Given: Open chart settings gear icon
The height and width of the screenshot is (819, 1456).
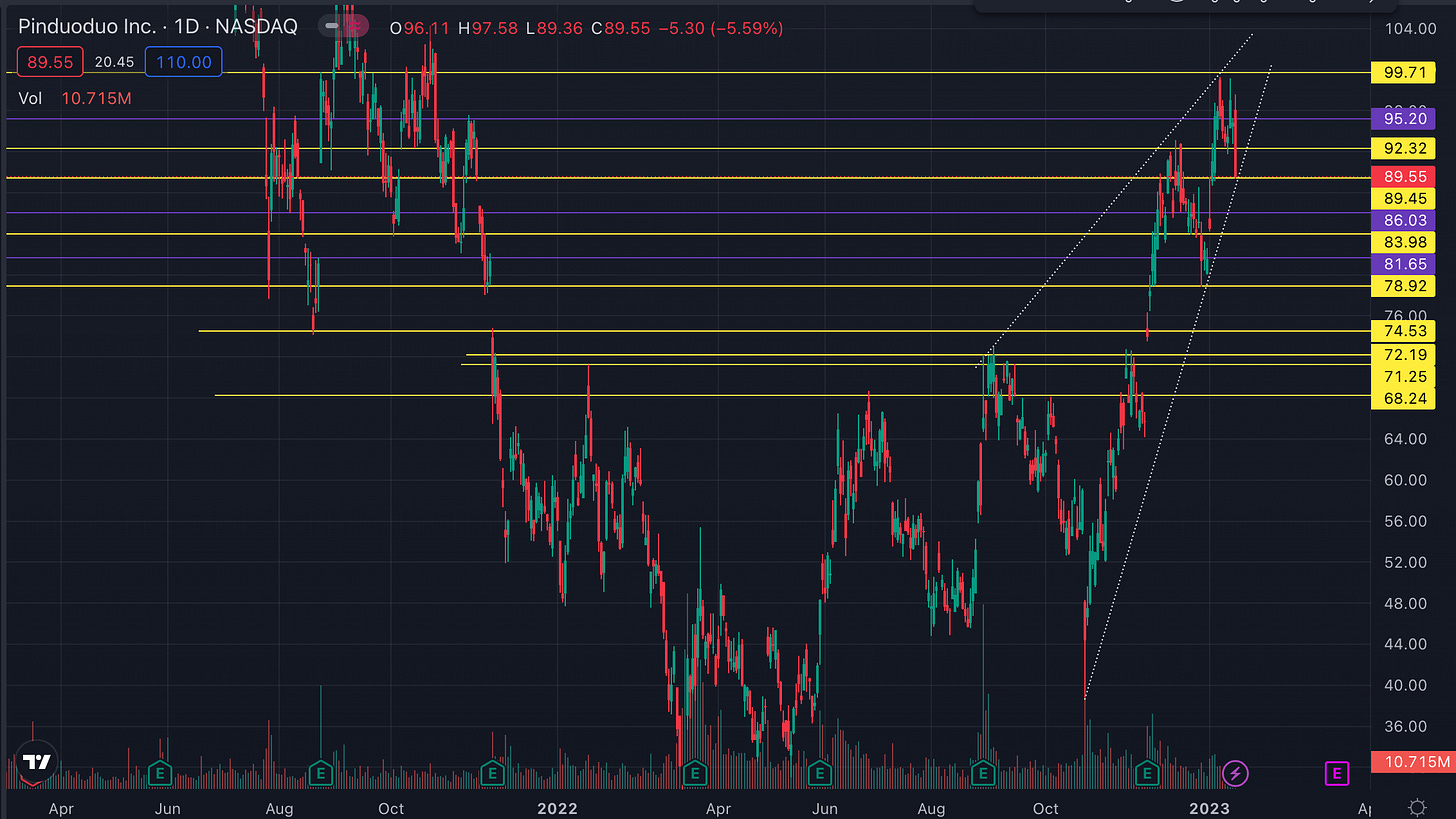Looking at the screenshot, I should [1416, 807].
